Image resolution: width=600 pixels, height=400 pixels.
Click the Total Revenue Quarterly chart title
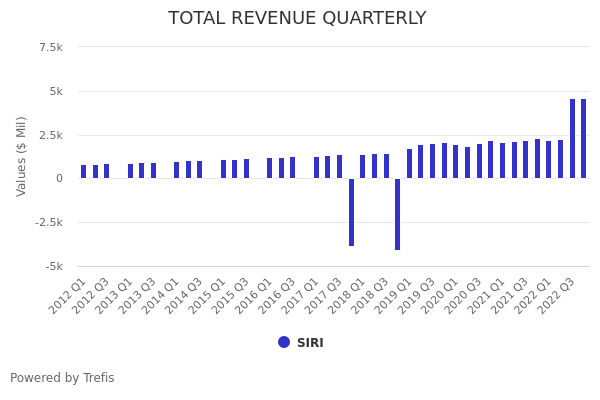click(x=297, y=19)
